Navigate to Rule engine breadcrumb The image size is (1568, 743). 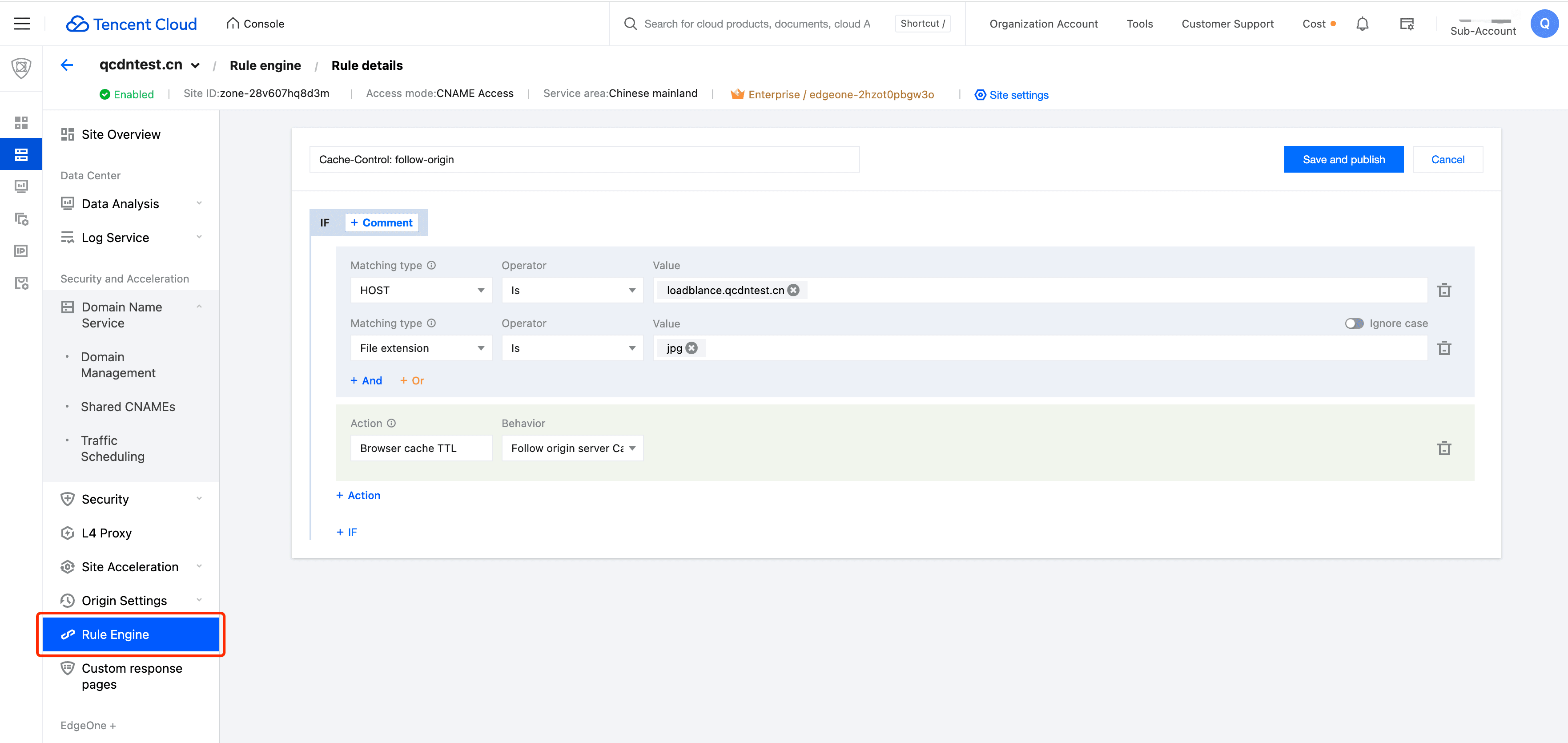(x=265, y=65)
